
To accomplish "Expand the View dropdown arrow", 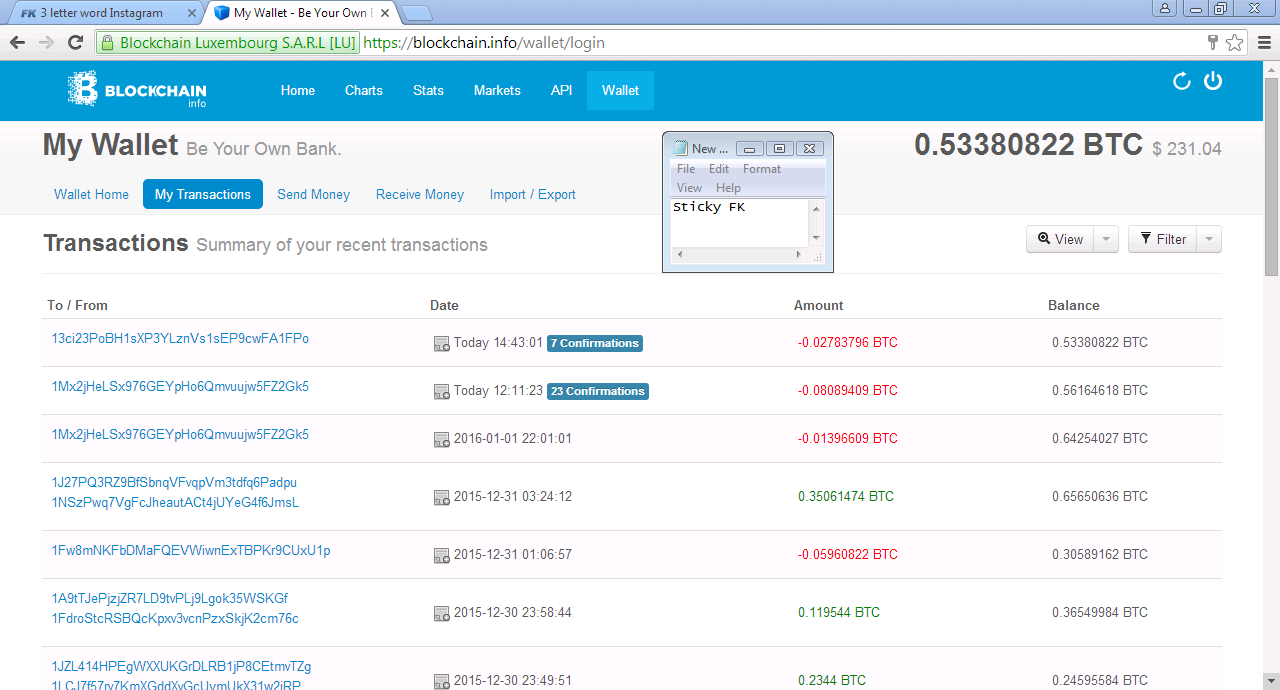I will [x=1106, y=239].
